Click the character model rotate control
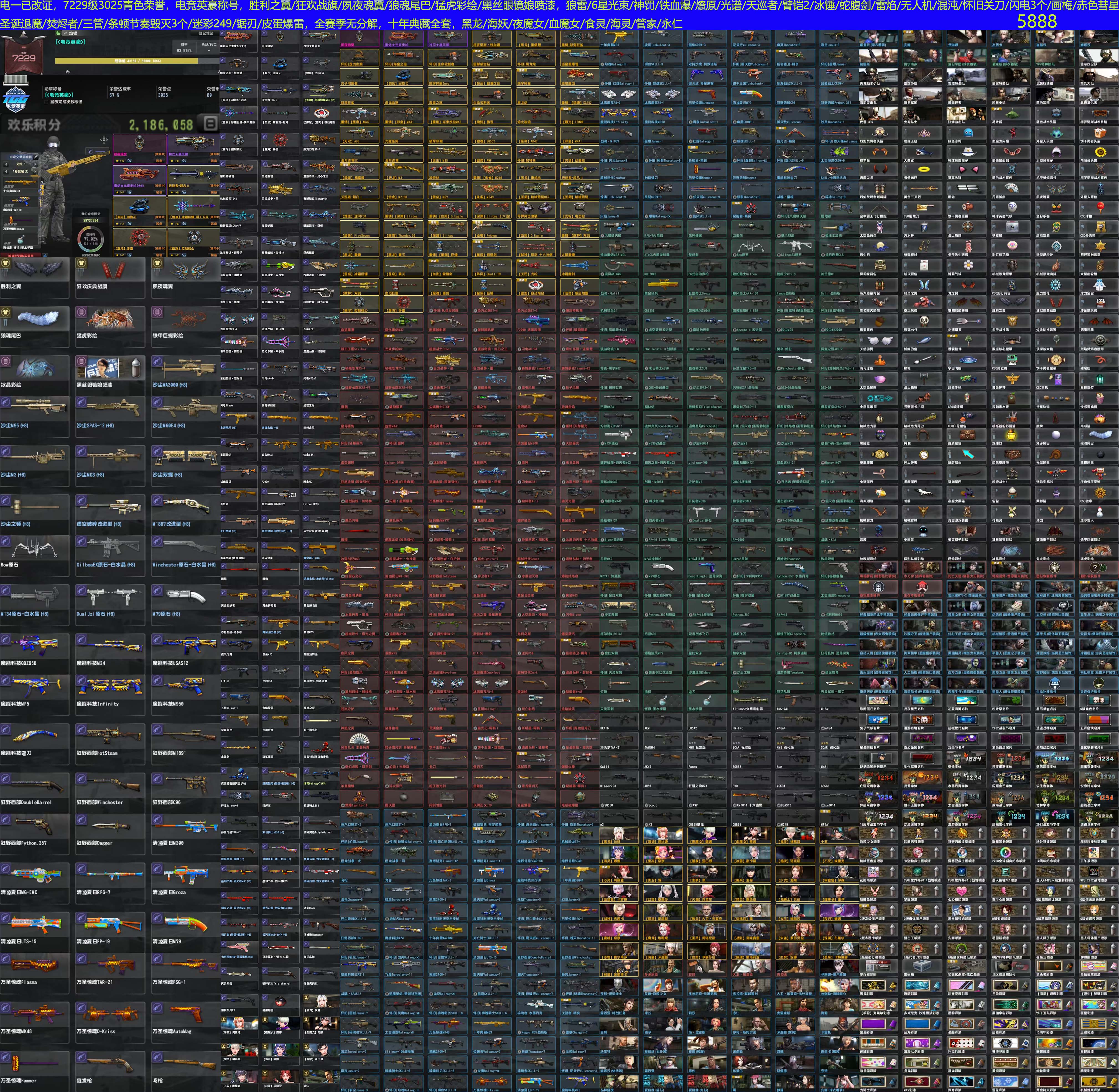Viewport: 1119px width, 1092px height. click(104, 139)
